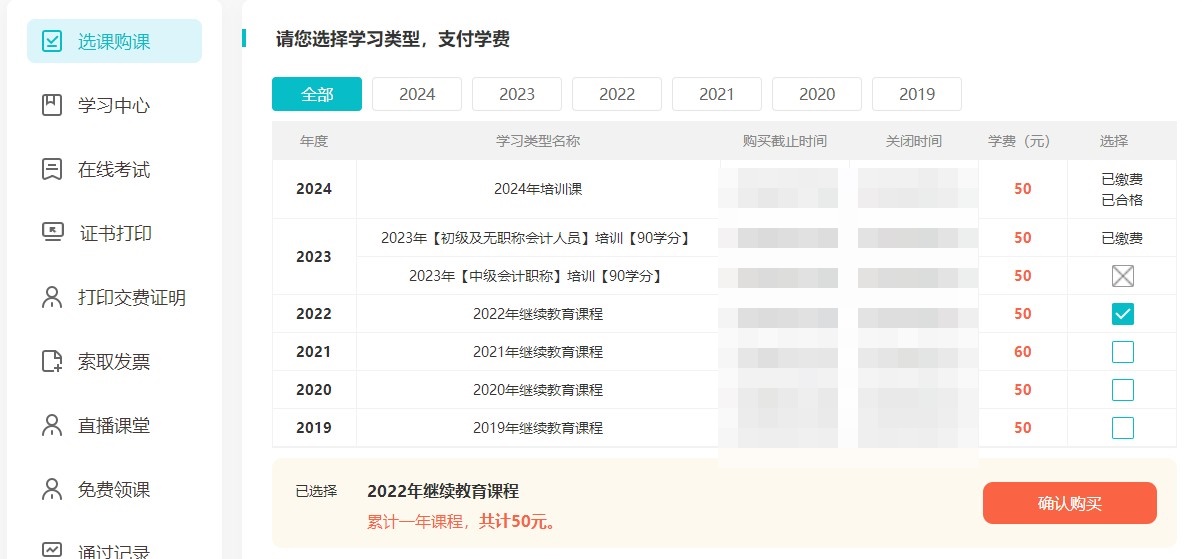
Task: Click the 打印交费证明 person icon
Action: pyautogui.click(x=52, y=297)
